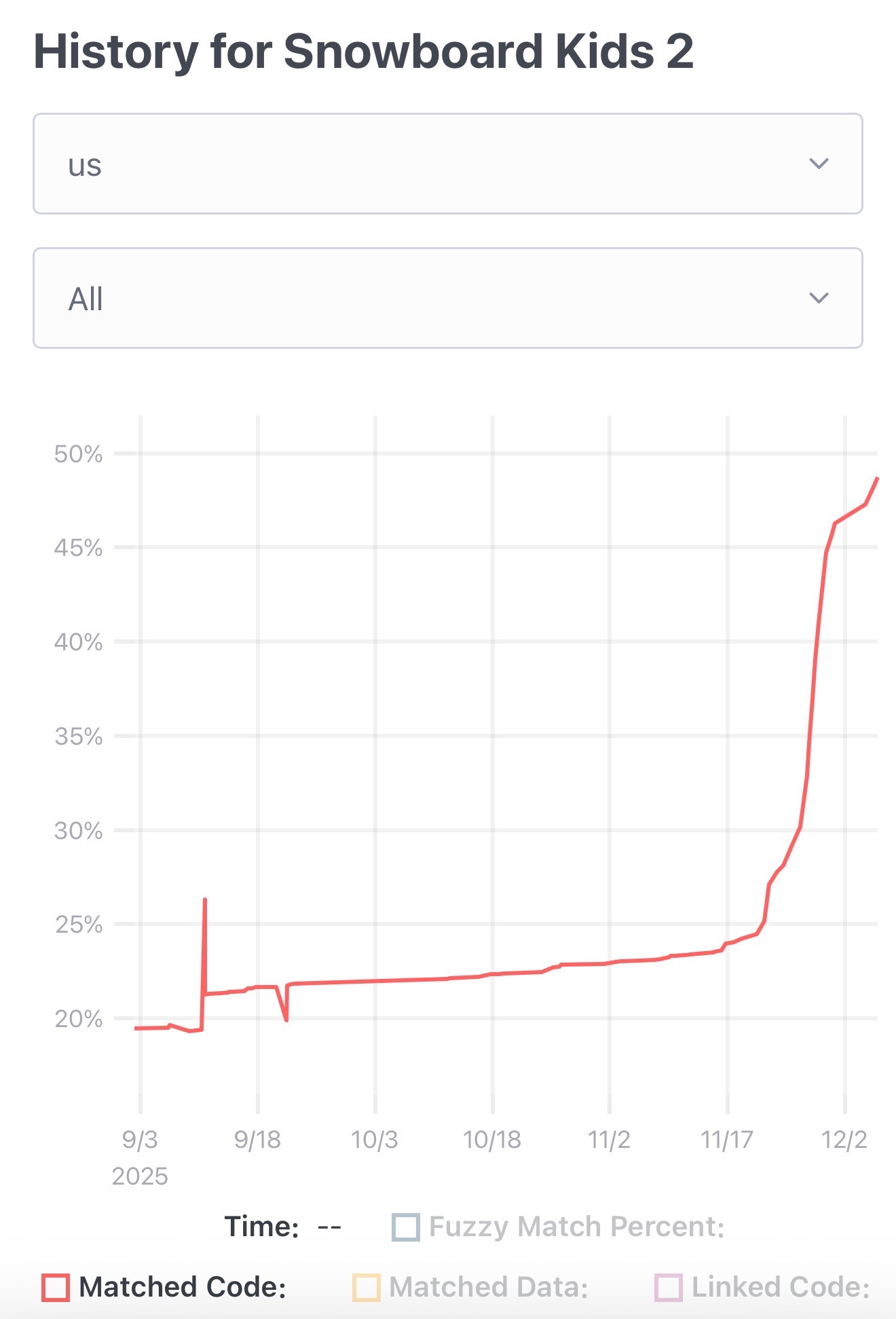Click the chevron on the us selector

pyautogui.click(x=818, y=163)
